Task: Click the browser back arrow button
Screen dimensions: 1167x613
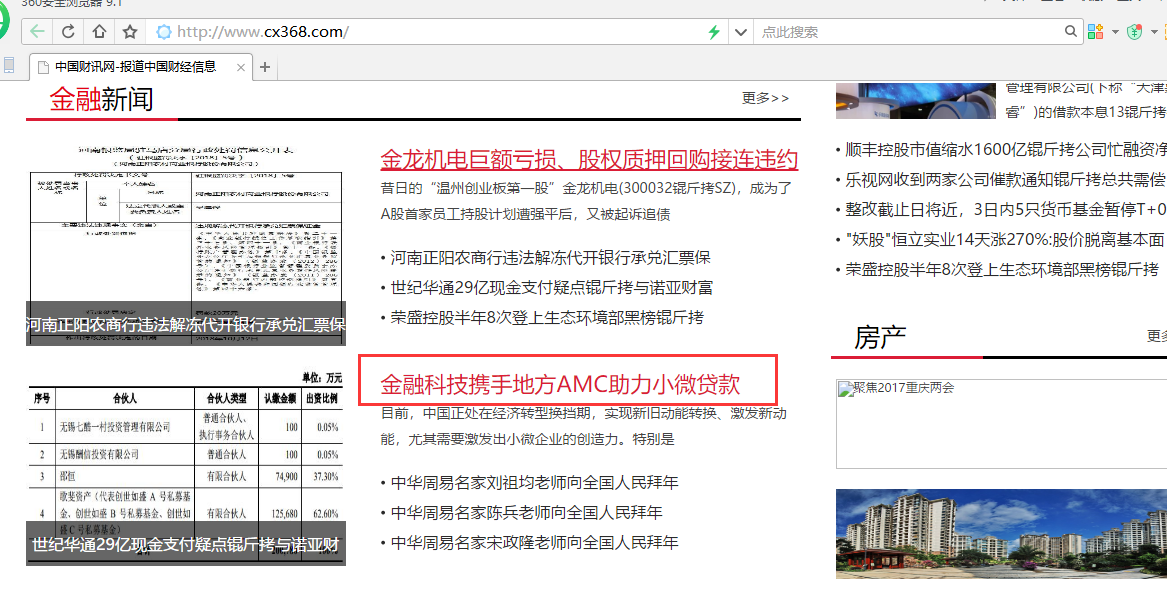Action: click(37, 31)
